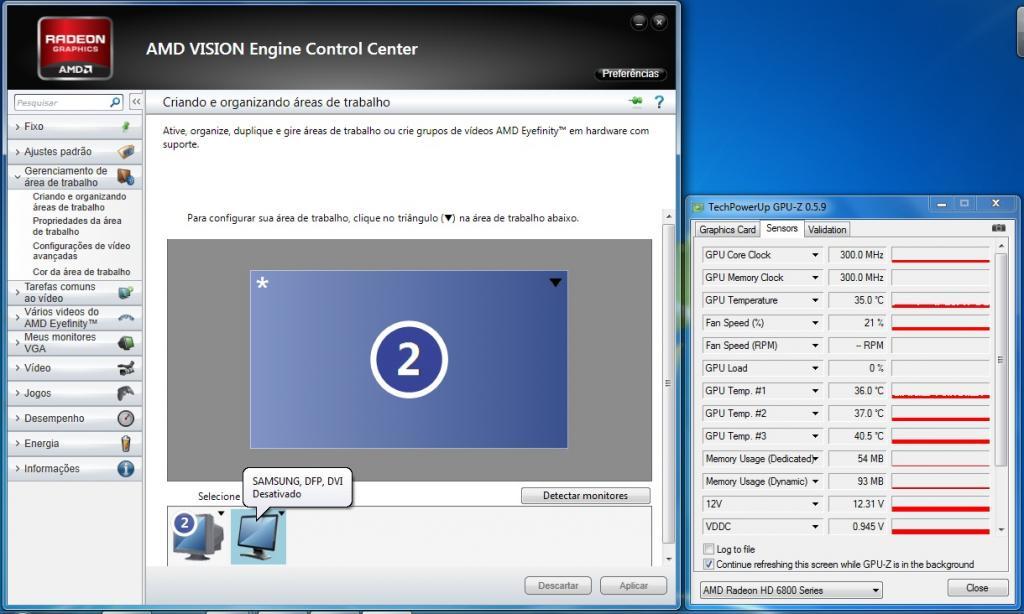Select the monitor 2 CRT icon

(198, 536)
